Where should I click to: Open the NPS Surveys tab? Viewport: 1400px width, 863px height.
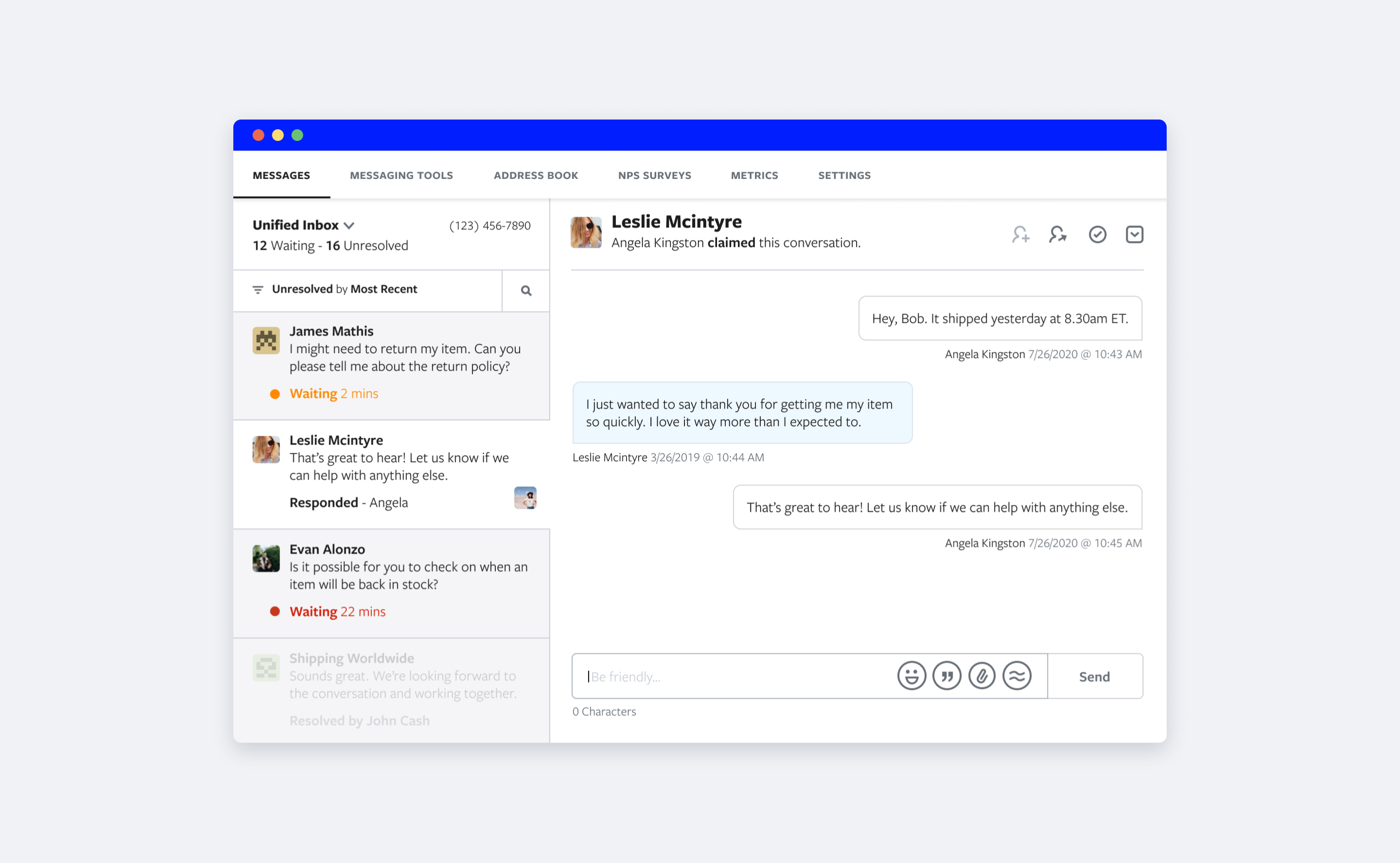[x=654, y=176]
